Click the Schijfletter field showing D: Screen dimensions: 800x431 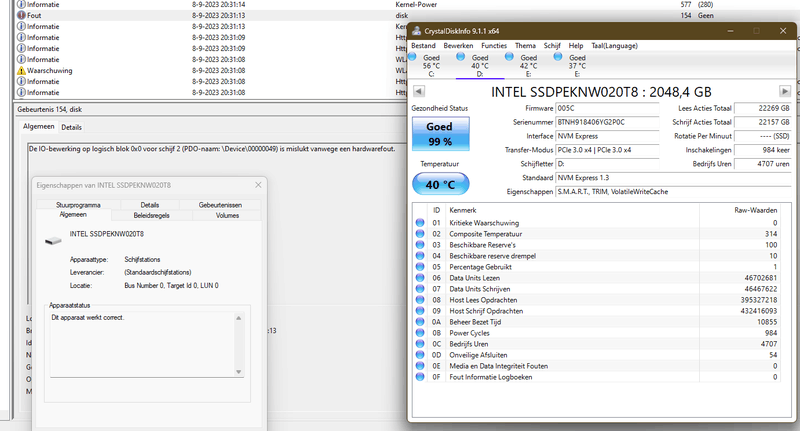(x=607, y=164)
